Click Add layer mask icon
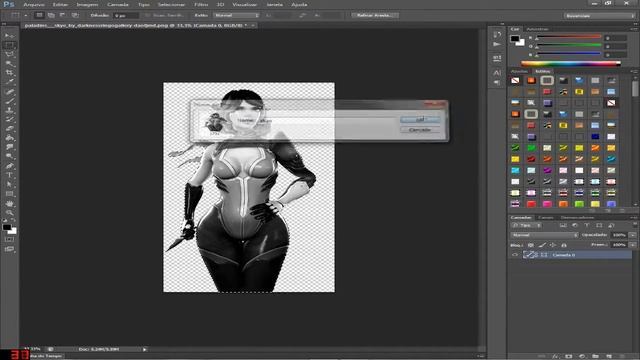This screenshot has width=640, height=360. (569, 356)
